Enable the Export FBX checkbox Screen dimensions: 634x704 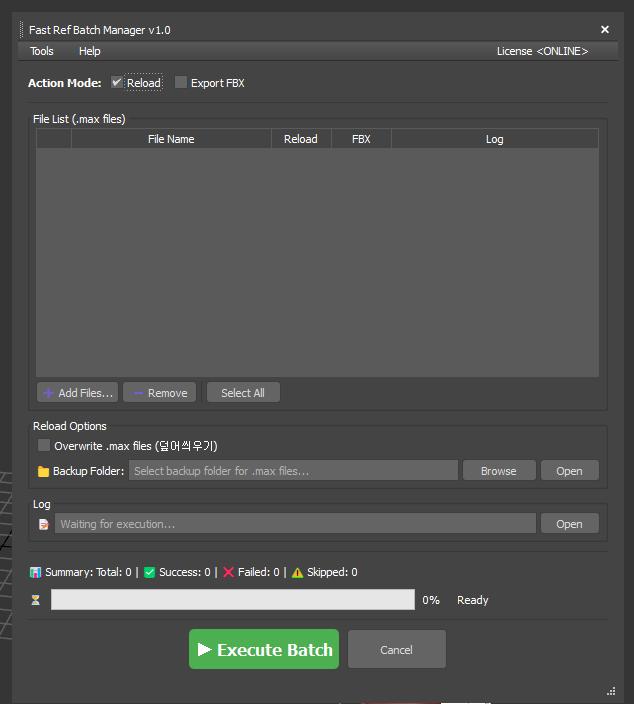point(181,83)
